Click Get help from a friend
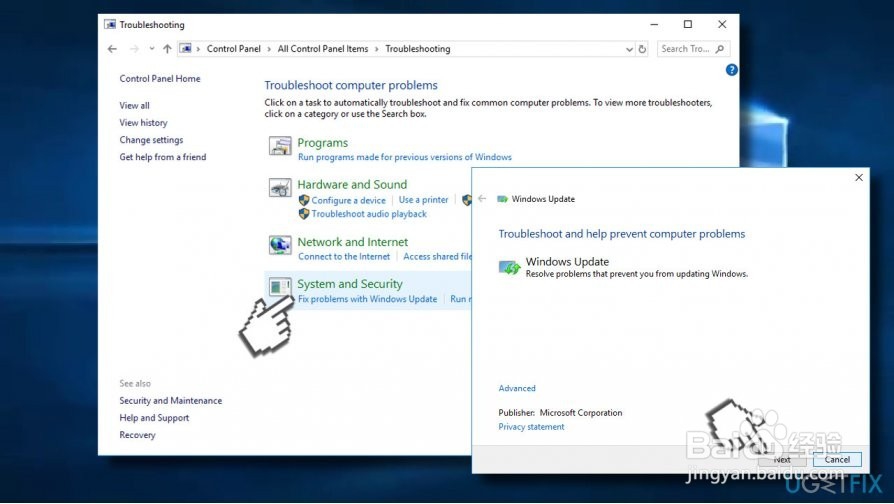The height and width of the screenshot is (504, 894). click(162, 157)
